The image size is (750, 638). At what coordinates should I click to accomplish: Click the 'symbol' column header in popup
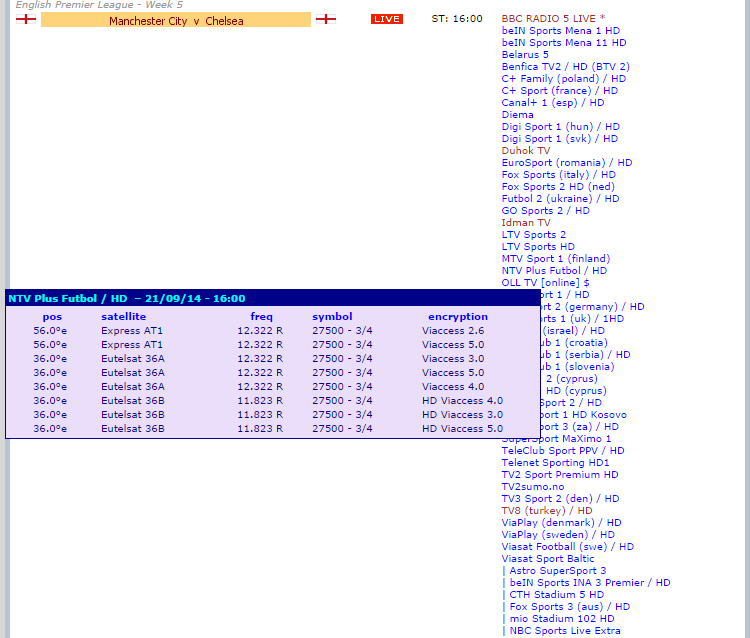pyautogui.click(x=332, y=316)
